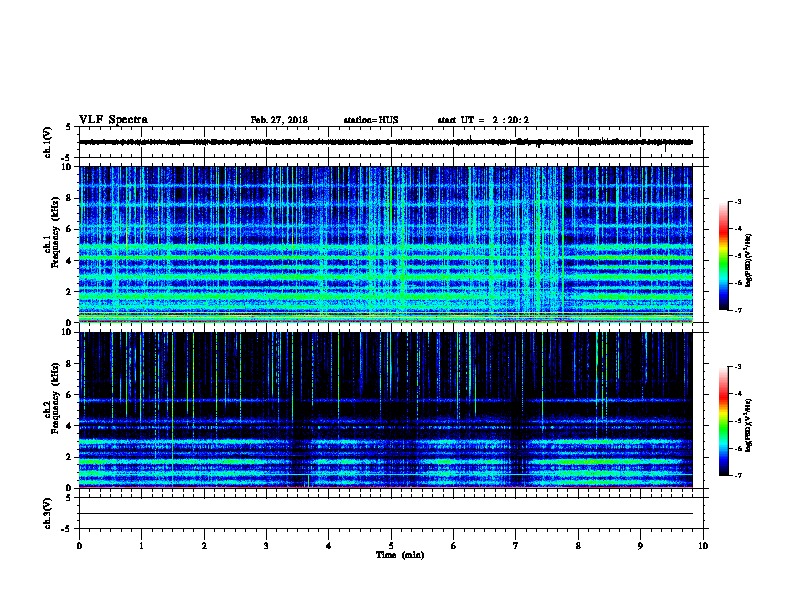
Task: Click the ch.2 frequency tick label "10"
Action: click(67, 332)
